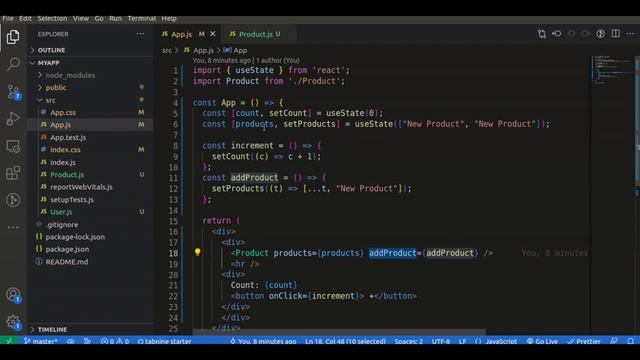640x360 pixels.
Task: Click the feedback icon in status bar
Action: coord(614,341)
